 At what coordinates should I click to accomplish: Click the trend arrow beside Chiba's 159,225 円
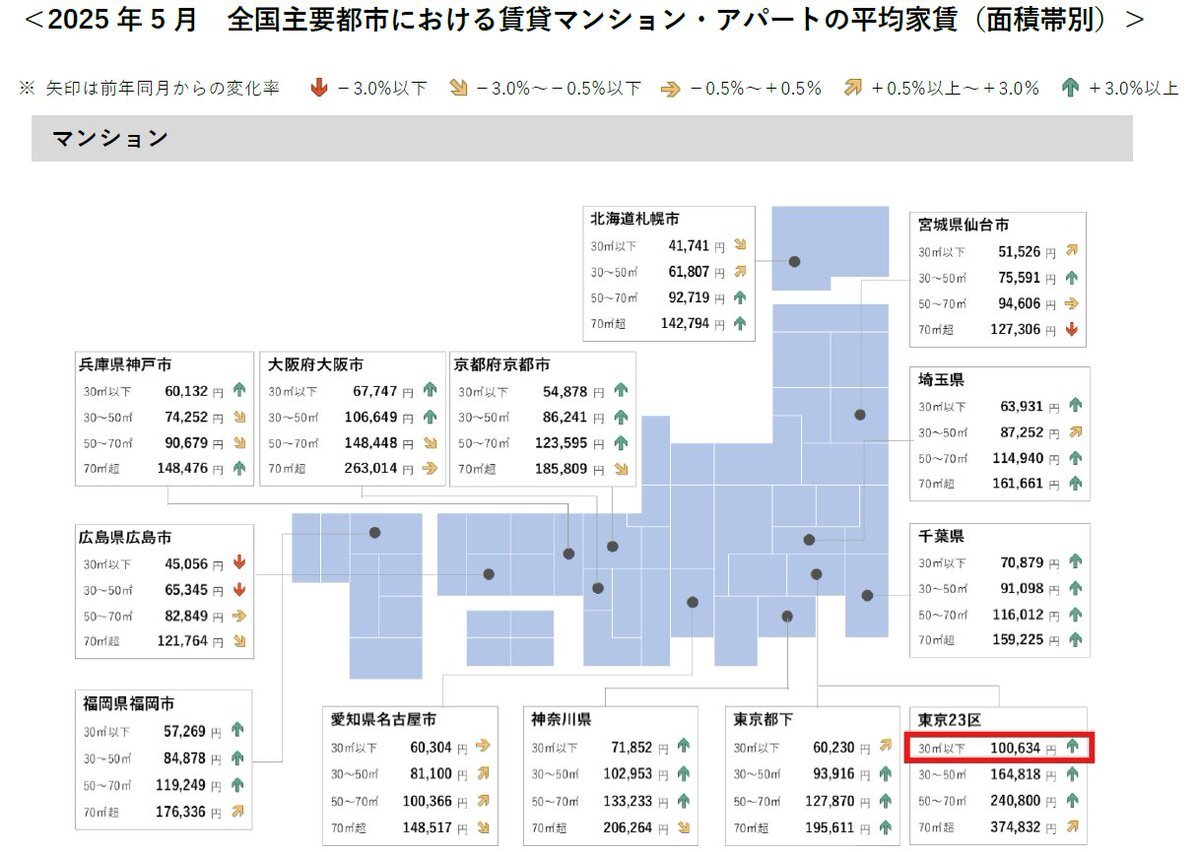1075,639
